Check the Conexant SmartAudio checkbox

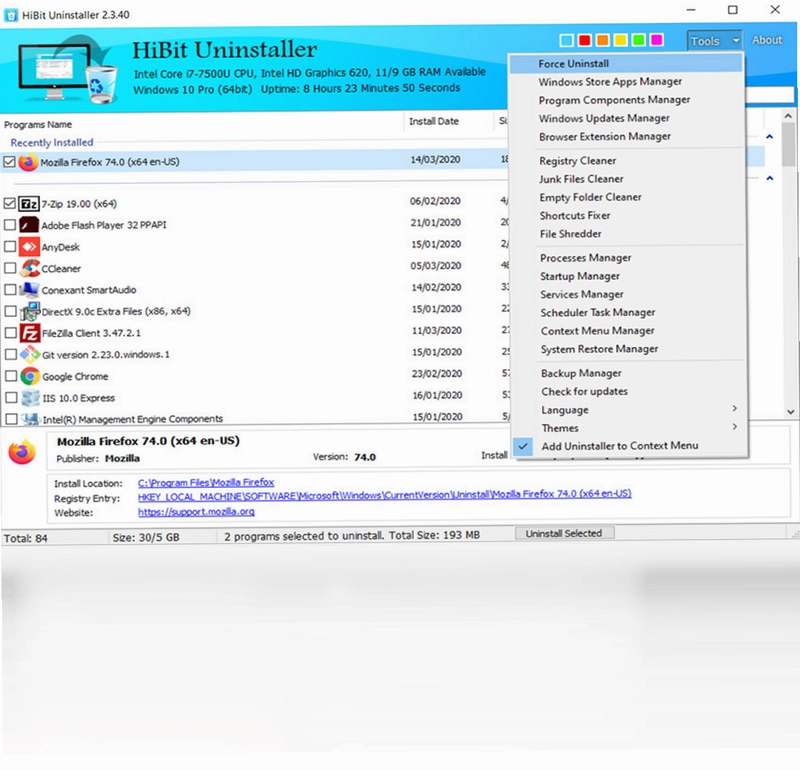tap(10, 290)
